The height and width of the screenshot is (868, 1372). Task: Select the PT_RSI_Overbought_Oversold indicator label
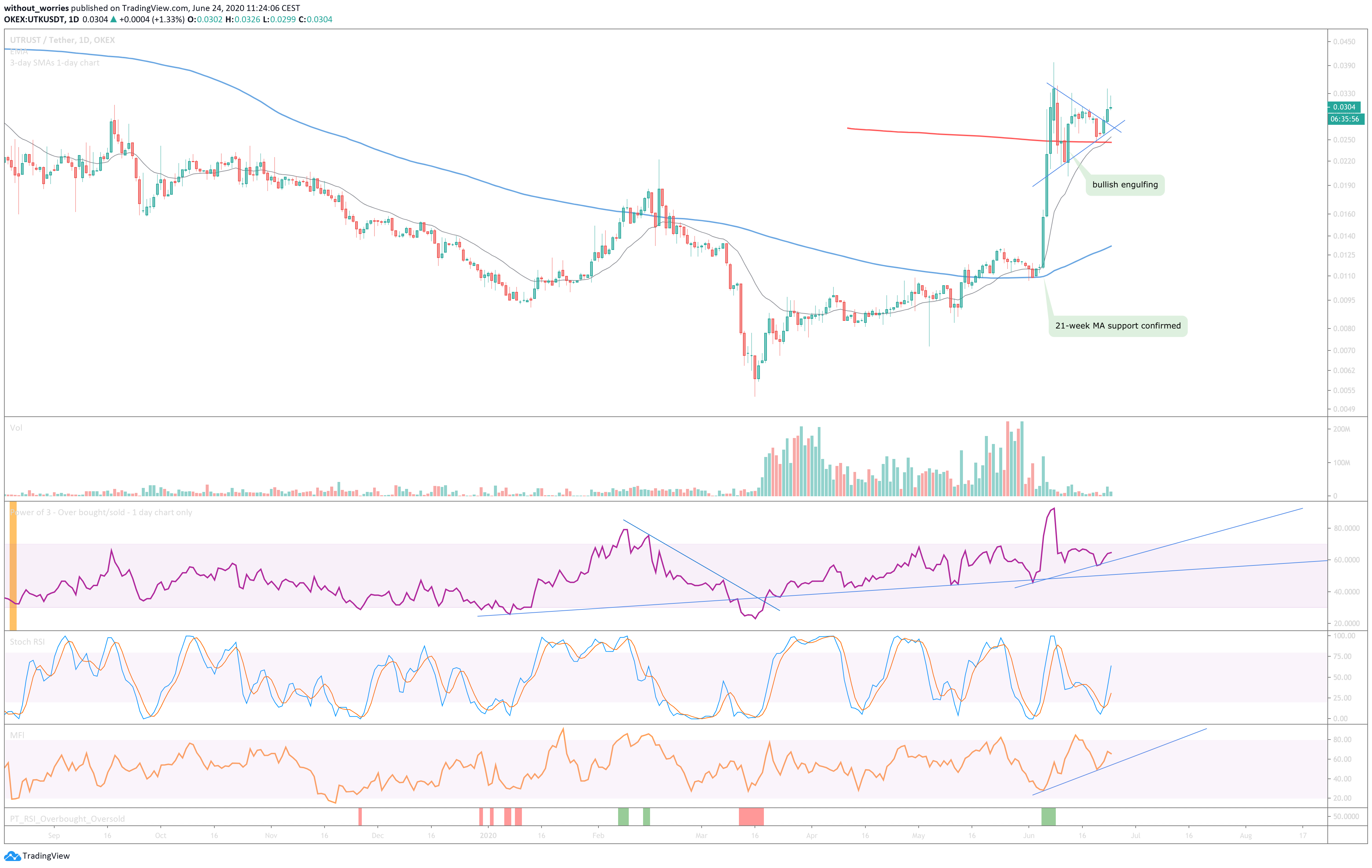point(67,819)
